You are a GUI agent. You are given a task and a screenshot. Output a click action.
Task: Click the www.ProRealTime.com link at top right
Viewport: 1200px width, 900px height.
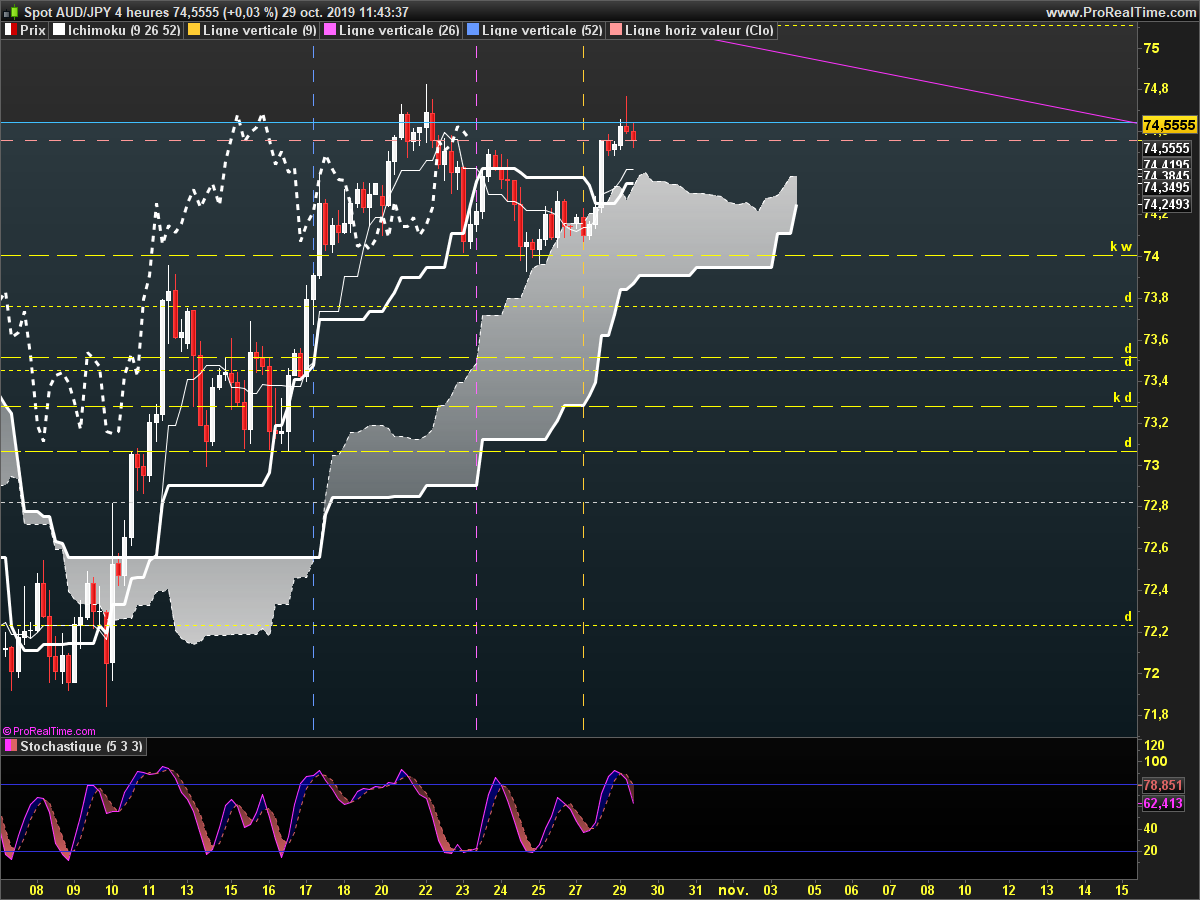click(x=1120, y=12)
